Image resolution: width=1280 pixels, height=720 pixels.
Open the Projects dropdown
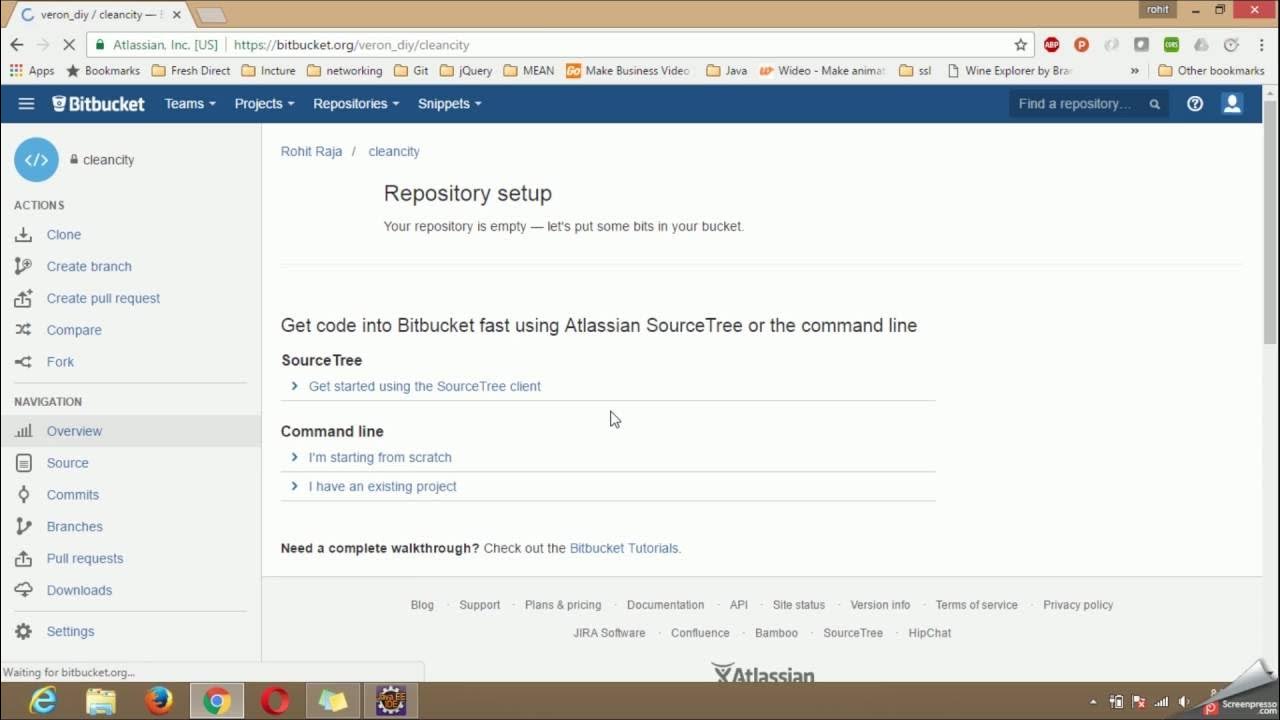coord(264,104)
